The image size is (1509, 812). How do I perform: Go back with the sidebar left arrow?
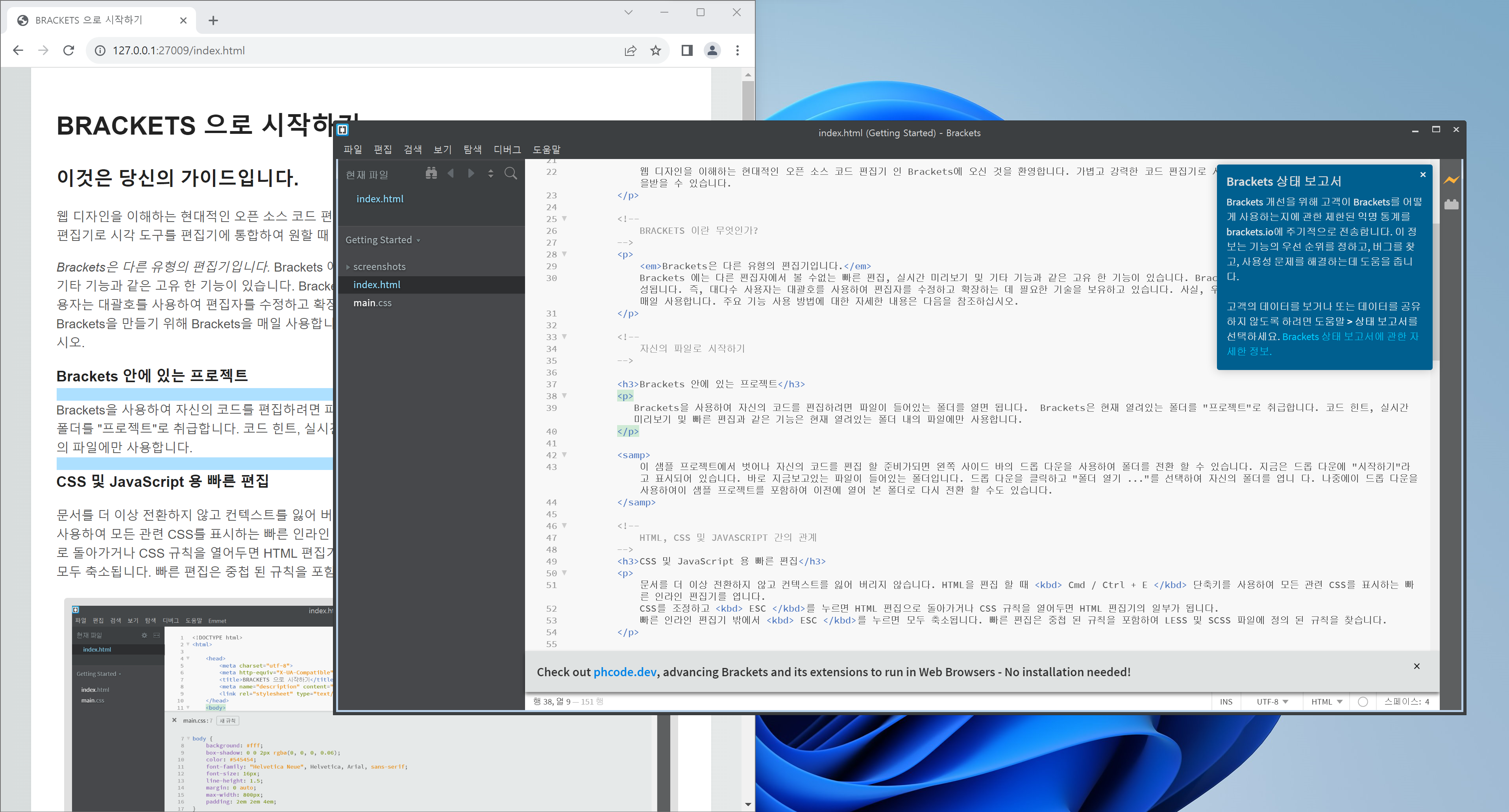(x=451, y=173)
